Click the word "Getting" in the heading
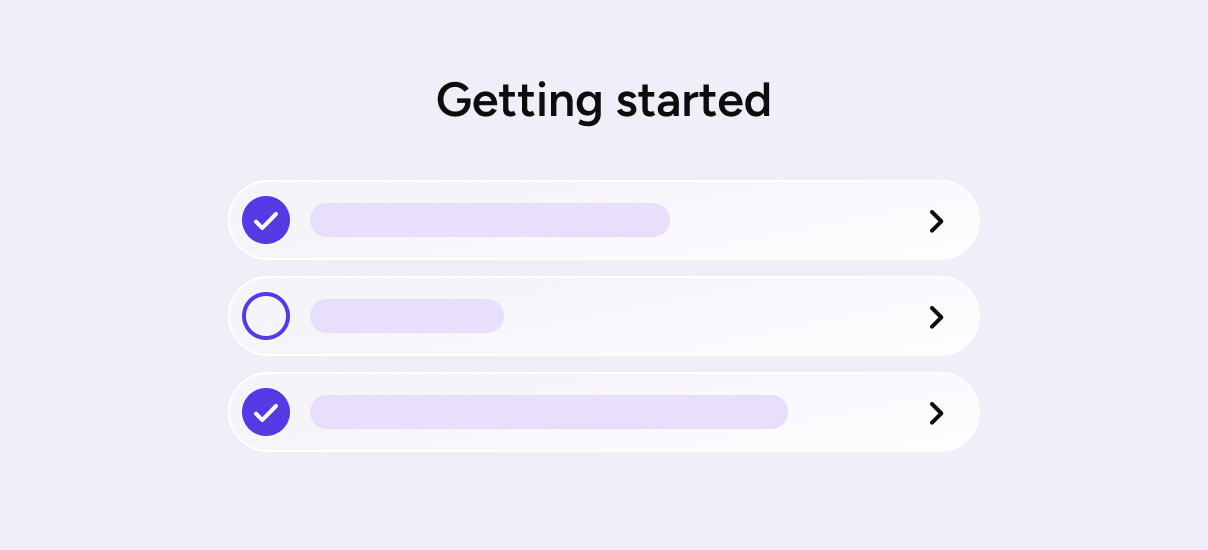Image resolution: width=1208 pixels, height=550 pixels. click(519, 101)
